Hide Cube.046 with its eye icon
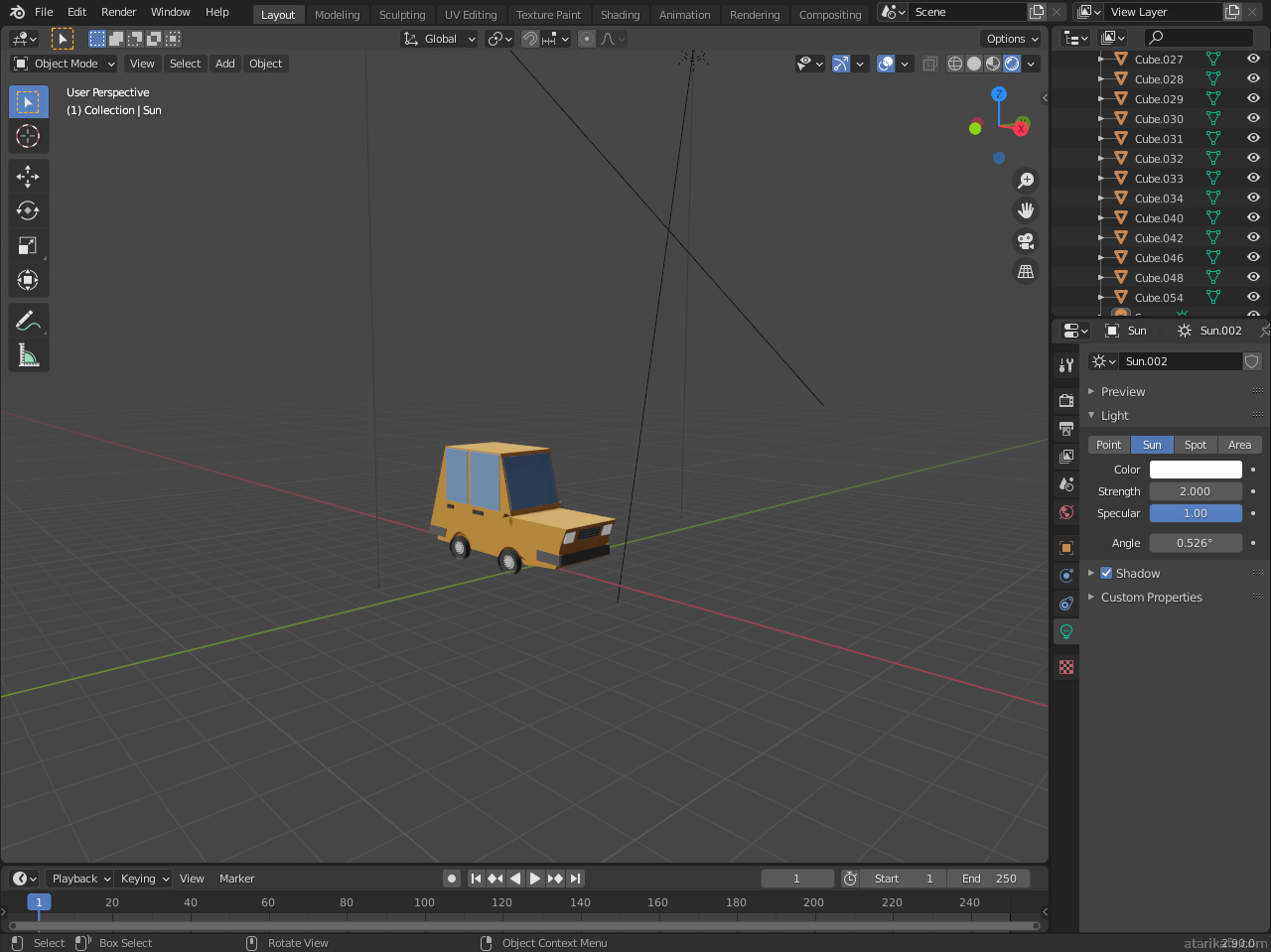1271x952 pixels. coord(1253,257)
